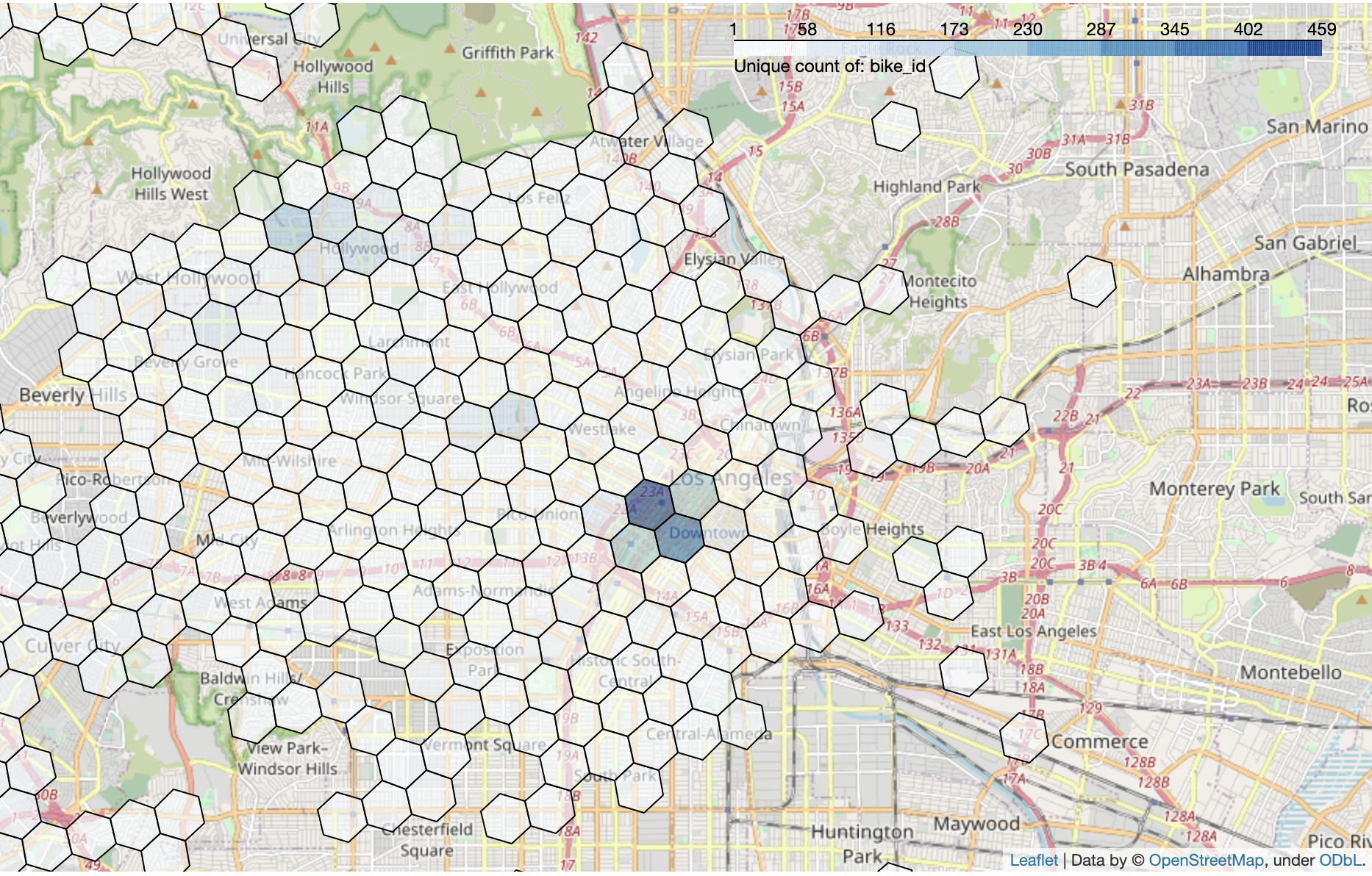Click the Boyle Heights map label
Viewport: 1372px width, 876px height.
pos(873,528)
